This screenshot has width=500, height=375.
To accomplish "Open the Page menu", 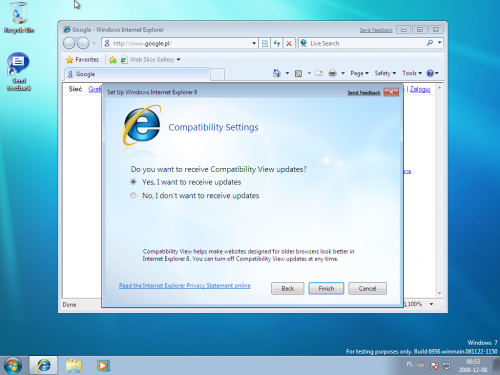I will pos(359,73).
